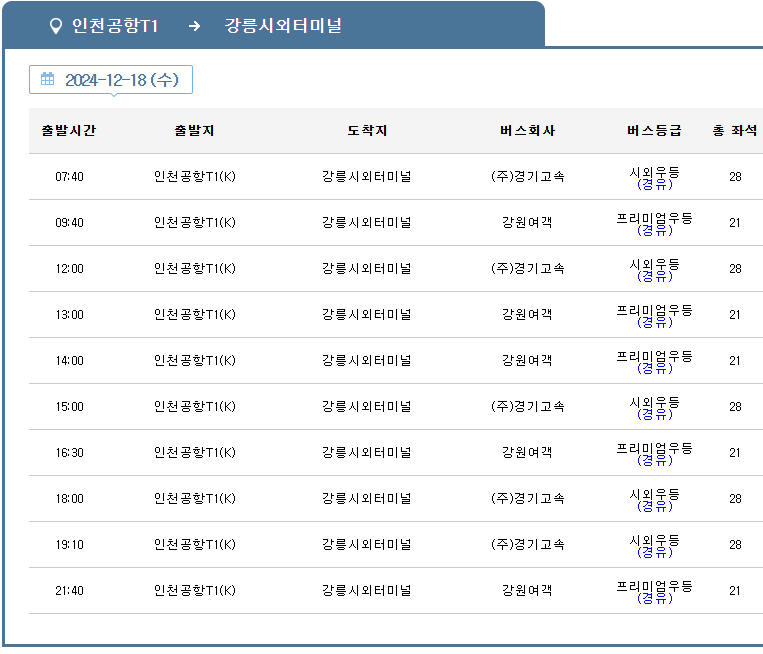
Task: Select the 21:40 departure time
Action: (x=69, y=591)
